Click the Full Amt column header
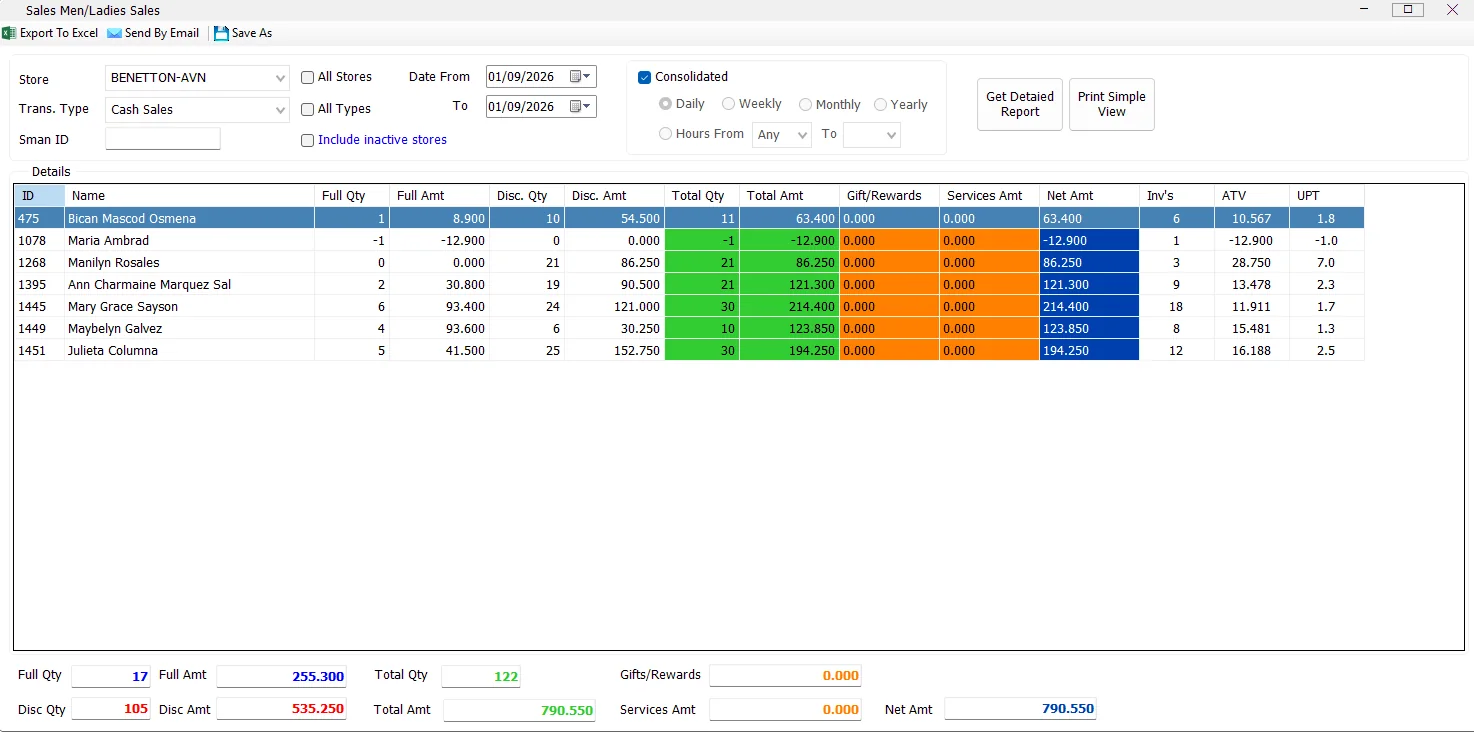The image size is (1474, 732). (440, 196)
